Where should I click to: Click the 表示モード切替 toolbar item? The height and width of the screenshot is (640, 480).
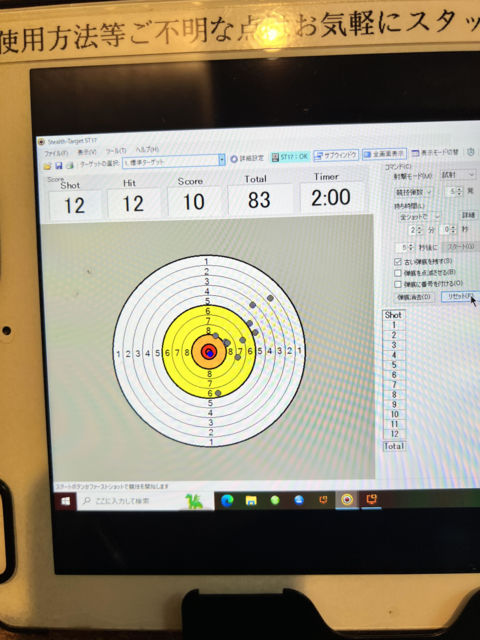point(436,153)
